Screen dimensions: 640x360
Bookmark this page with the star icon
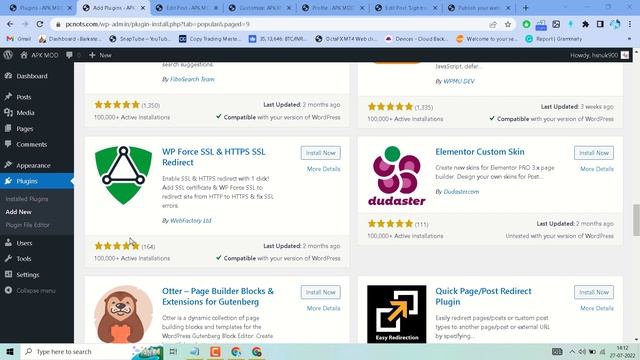tap(508, 24)
